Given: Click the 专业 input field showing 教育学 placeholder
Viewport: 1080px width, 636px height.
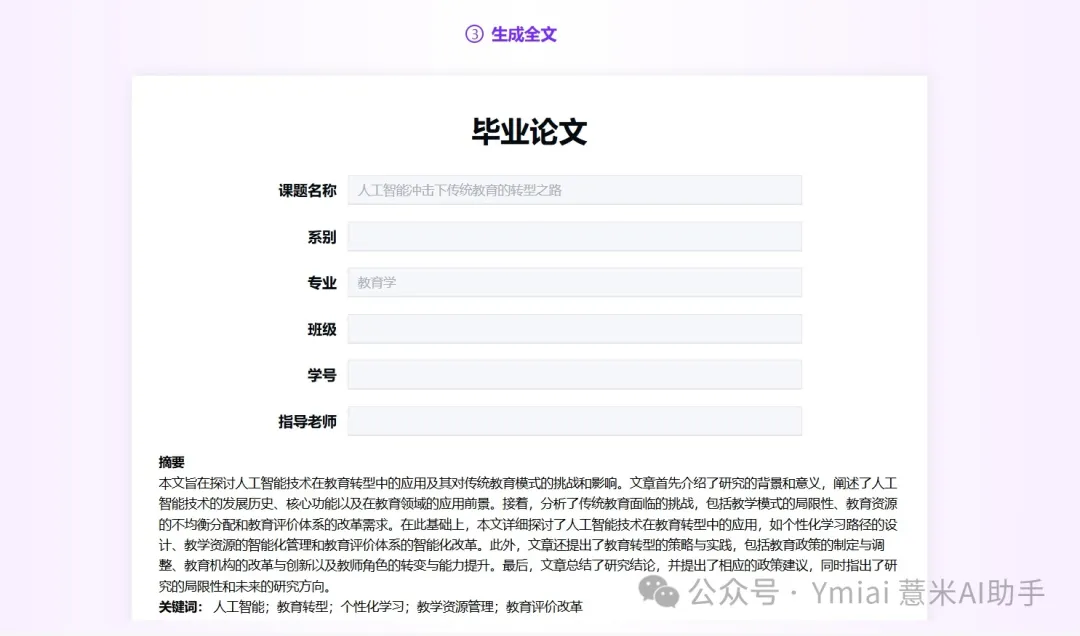Looking at the screenshot, I should (x=573, y=282).
